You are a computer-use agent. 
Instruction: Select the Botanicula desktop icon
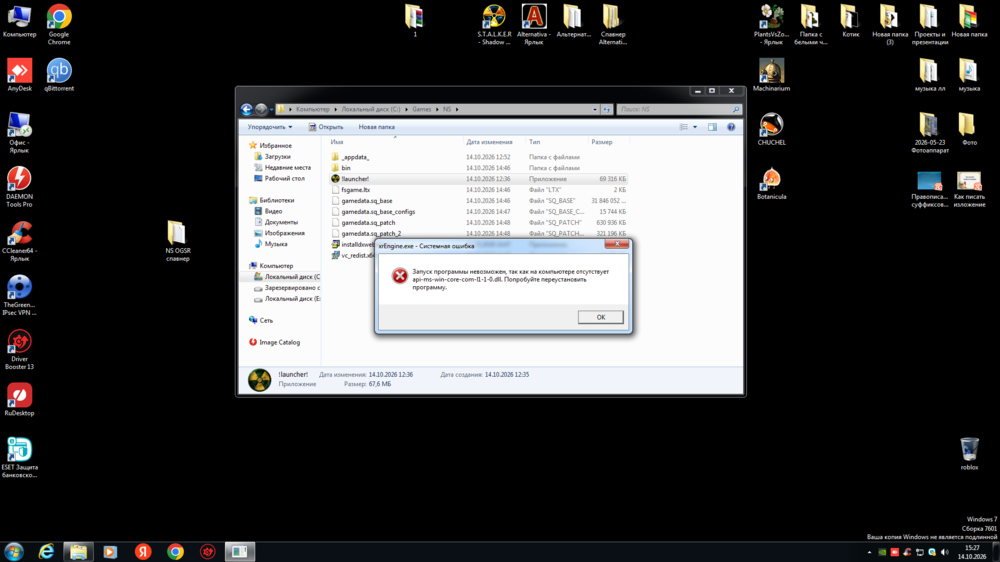771,183
